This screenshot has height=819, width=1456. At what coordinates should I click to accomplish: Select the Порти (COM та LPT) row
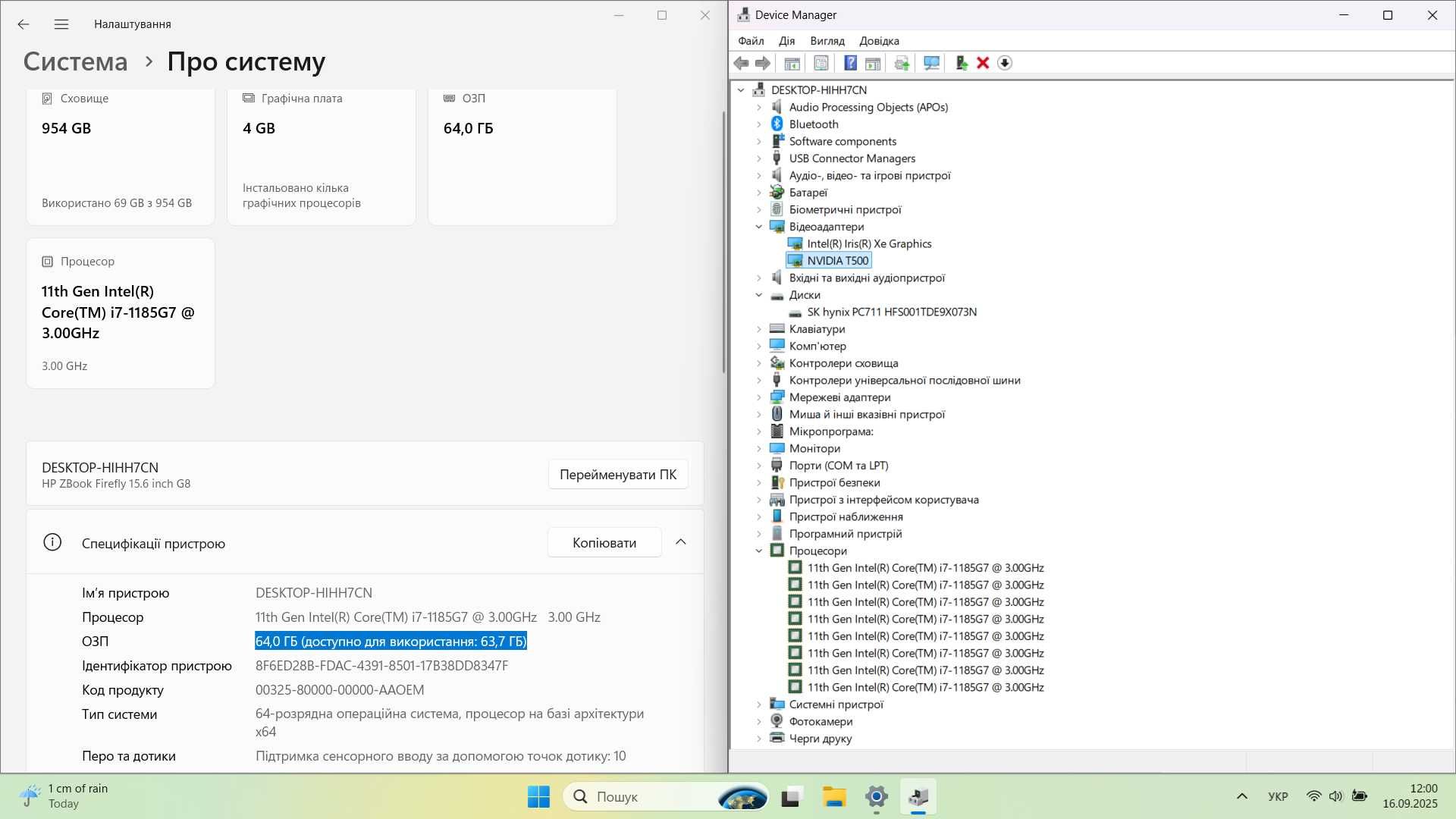click(839, 466)
